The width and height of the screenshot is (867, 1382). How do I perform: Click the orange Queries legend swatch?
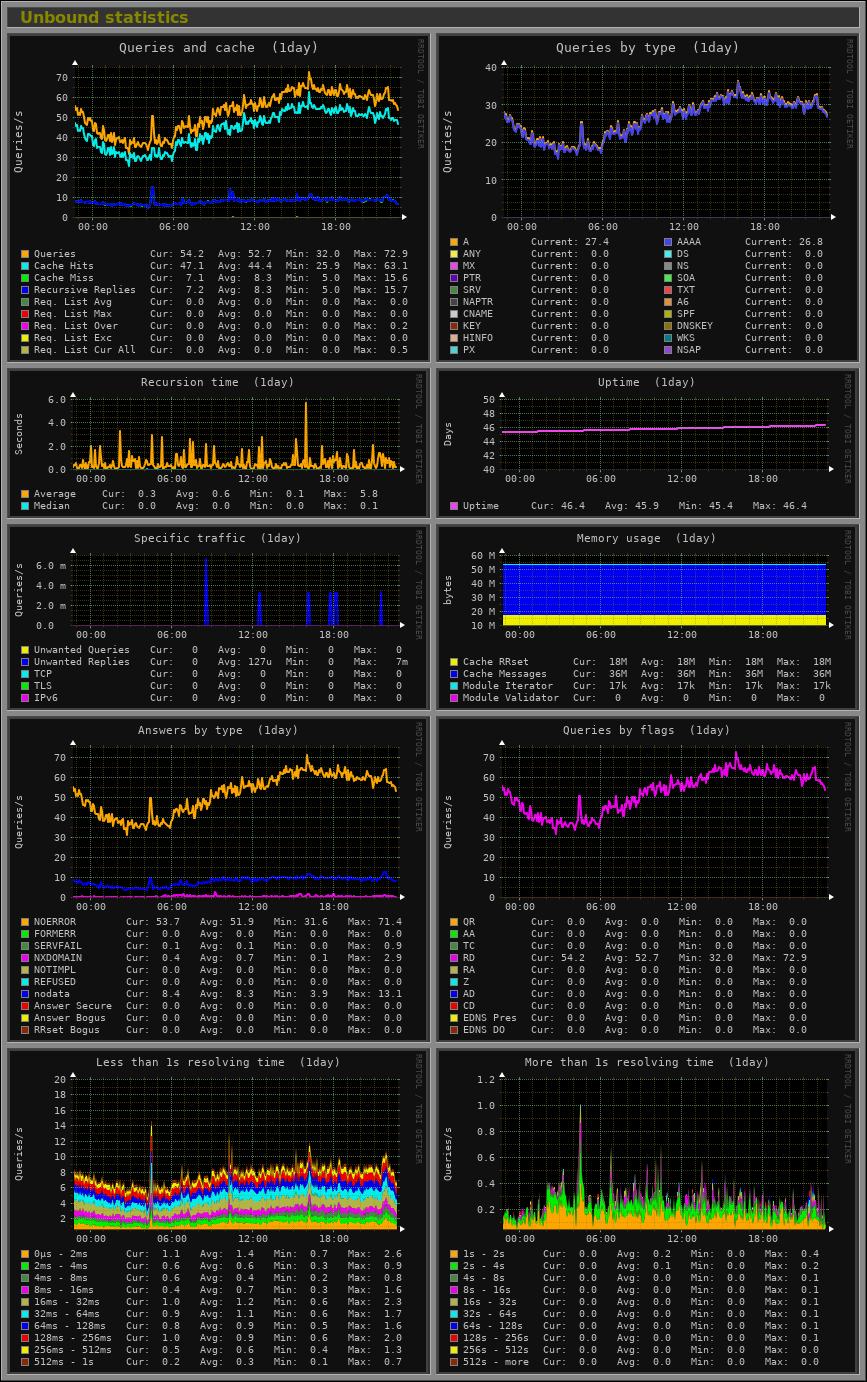pos(25,254)
